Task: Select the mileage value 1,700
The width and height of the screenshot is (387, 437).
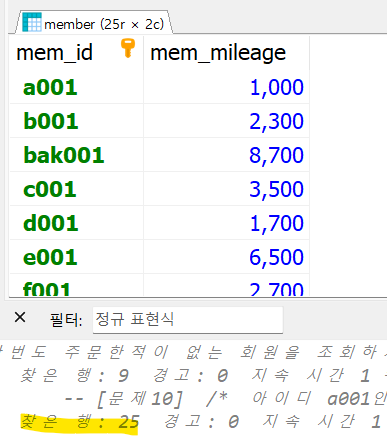Action: click(x=226, y=223)
